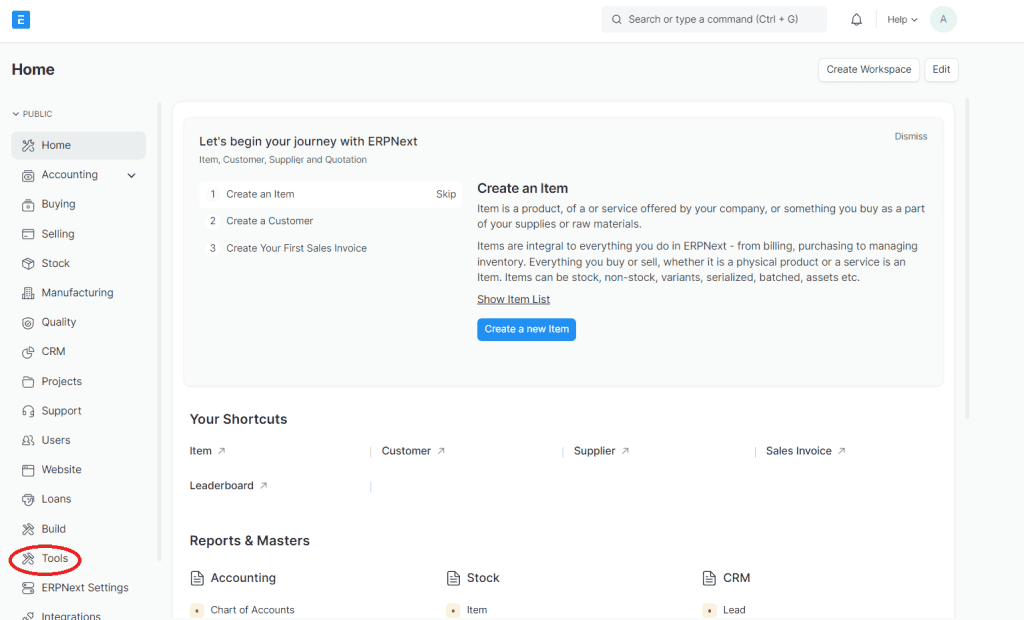The height and width of the screenshot is (620, 1024).
Task: Click the Manufacturing sidebar icon
Action: point(28,293)
